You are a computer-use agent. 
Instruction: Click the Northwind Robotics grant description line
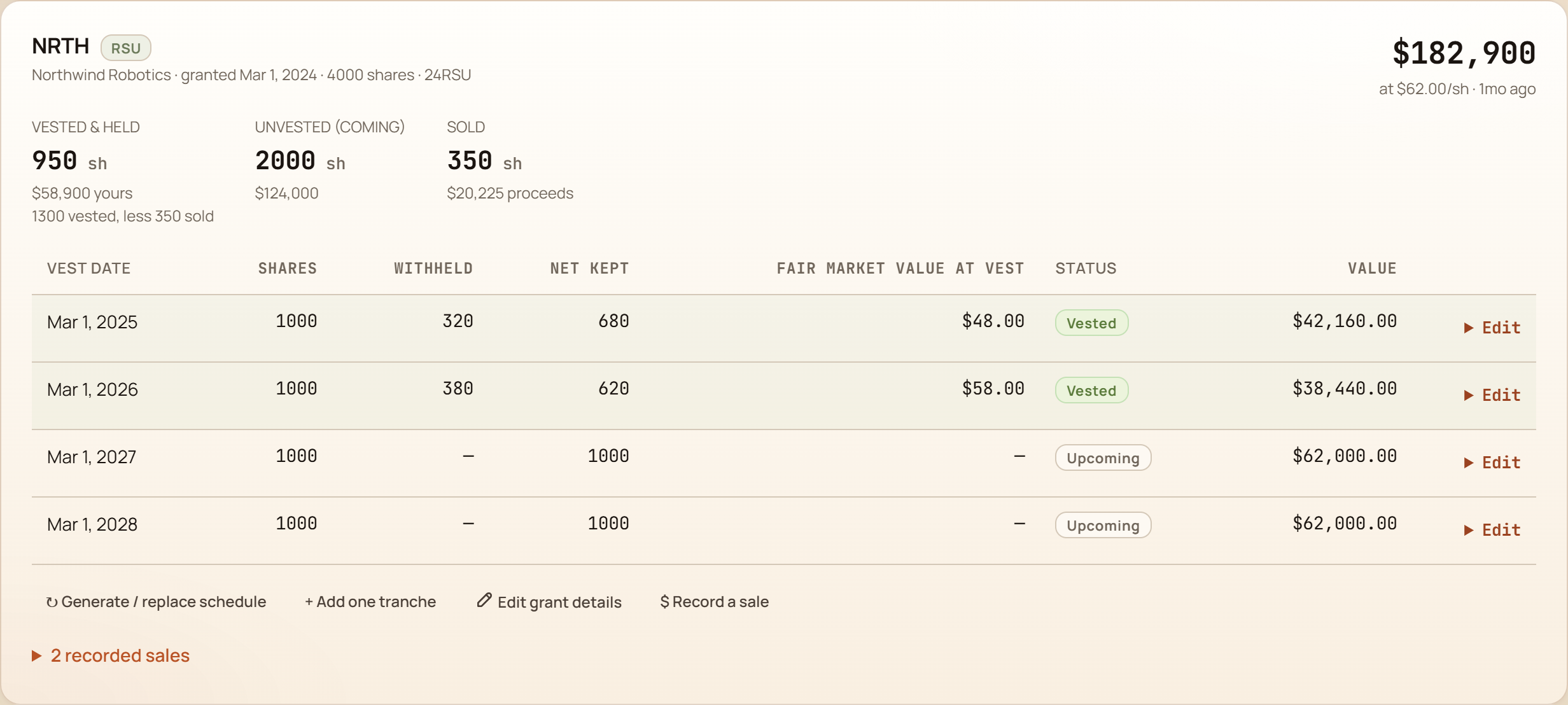[x=251, y=75]
